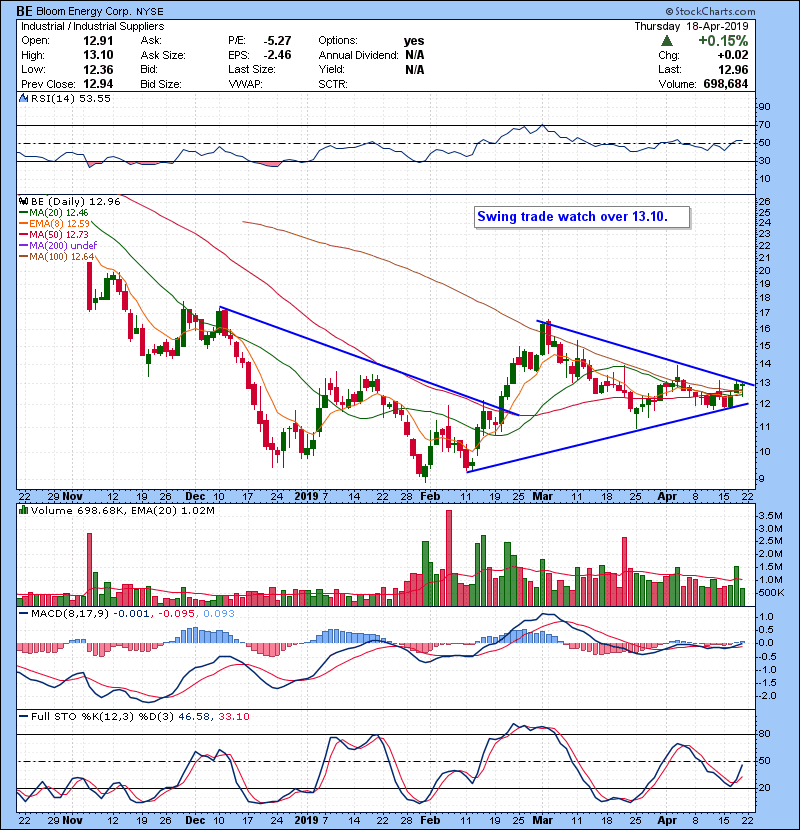Viewport: 800px width, 830px height.
Task: Click the RSI line icon beside RSI(14)
Action: pyautogui.click(x=23, y=98)
